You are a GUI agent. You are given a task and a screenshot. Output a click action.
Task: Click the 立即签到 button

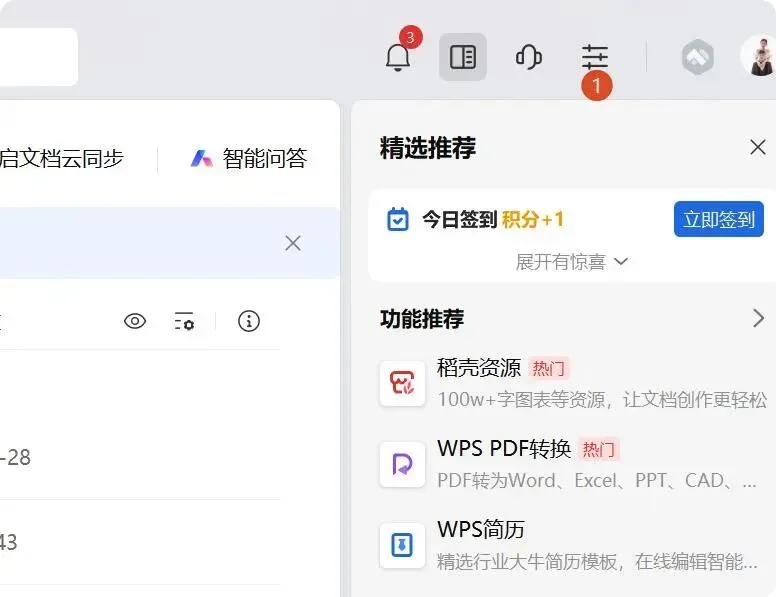click(719, 219)
